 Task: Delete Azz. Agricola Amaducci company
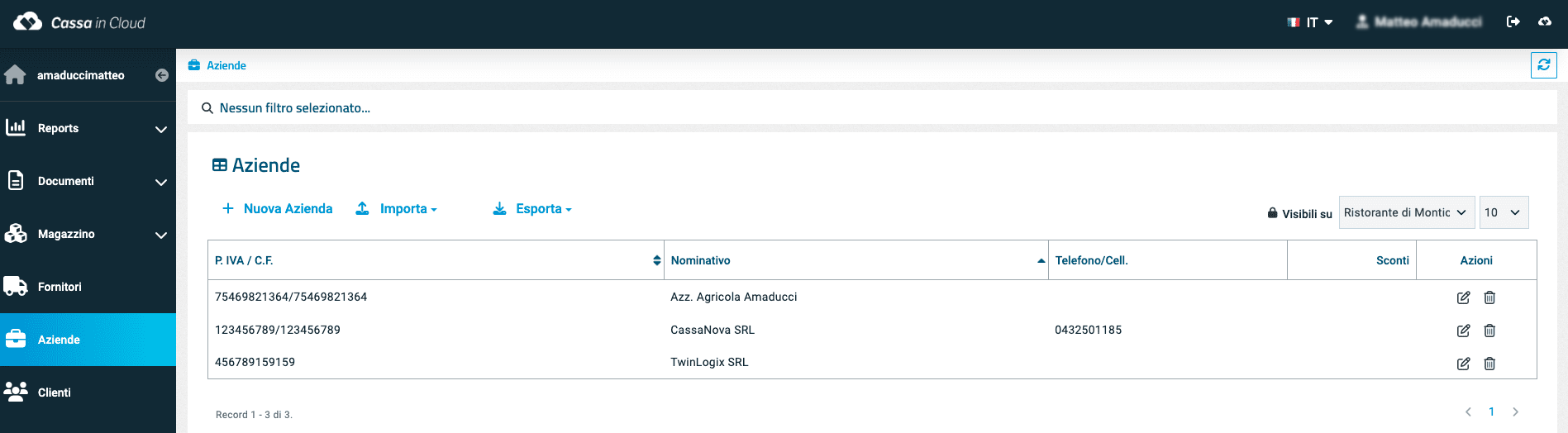pyautogui.click(x=1489, y=297)
